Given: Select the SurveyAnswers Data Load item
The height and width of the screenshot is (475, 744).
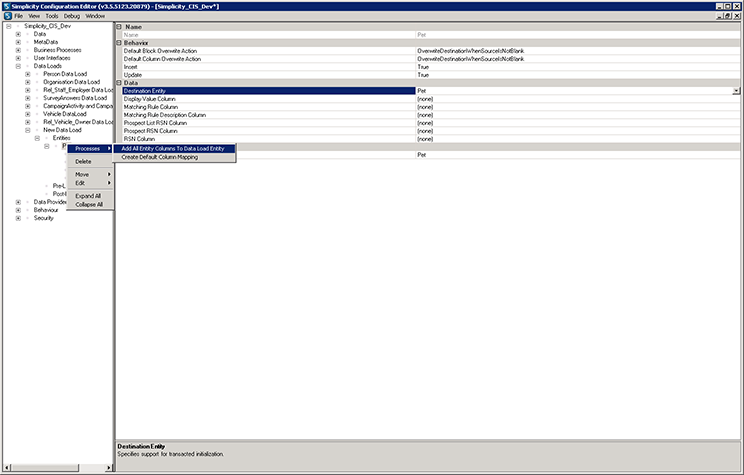Looking at the screenshot, I should [x=75, y=98].
